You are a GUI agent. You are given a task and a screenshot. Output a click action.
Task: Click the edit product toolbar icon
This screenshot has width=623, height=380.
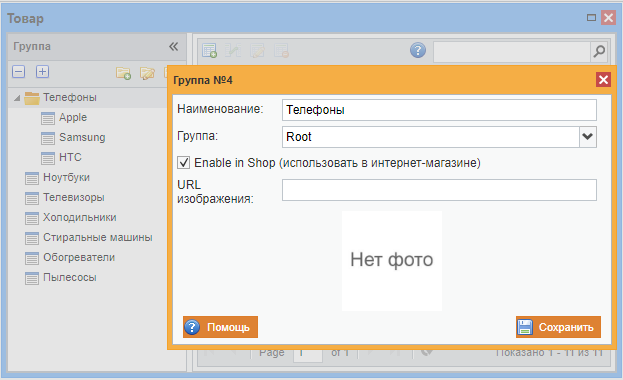[x=233, y=50]
